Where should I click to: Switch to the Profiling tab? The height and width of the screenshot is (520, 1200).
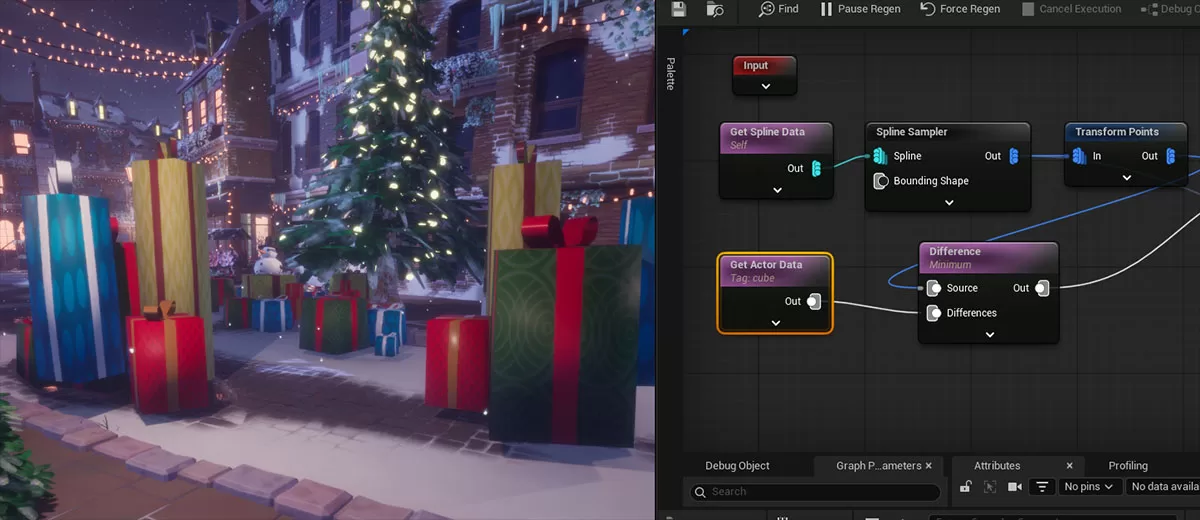pos(1127,466)
